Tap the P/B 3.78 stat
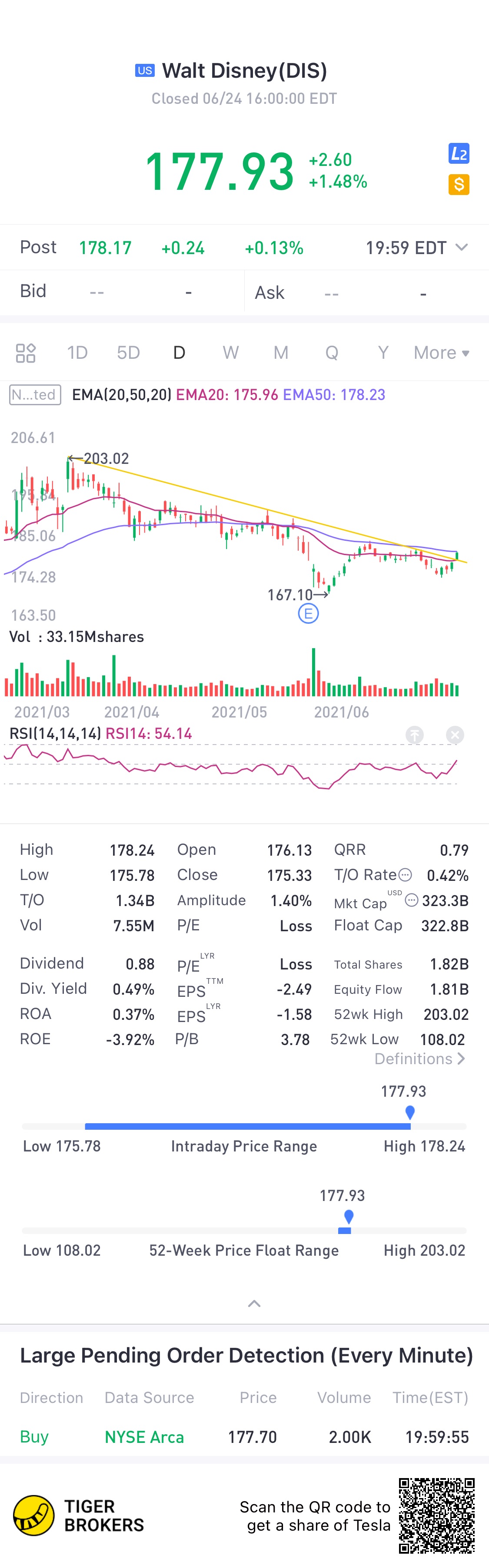489x1568 pixels. point(243,1039)
